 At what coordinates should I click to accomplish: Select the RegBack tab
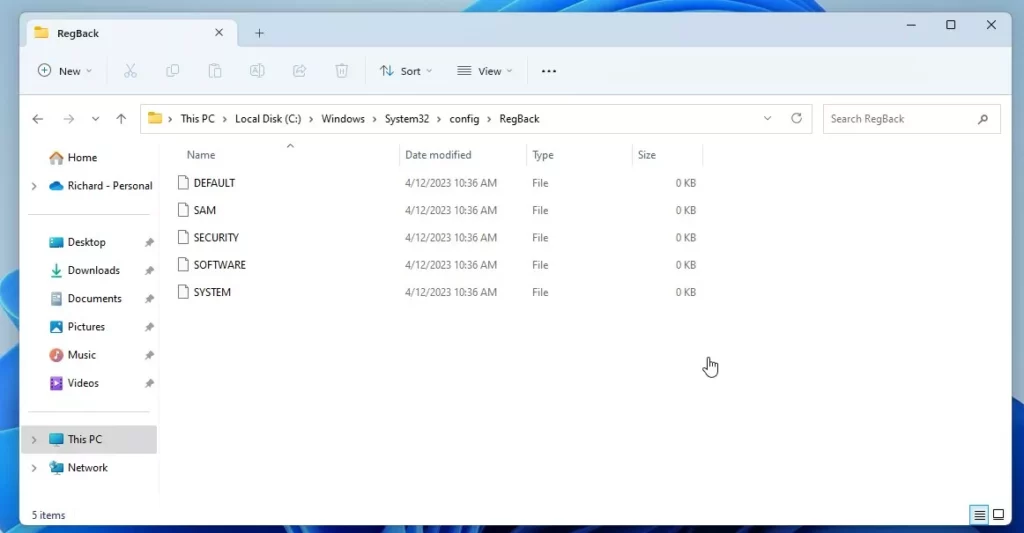point(133,33)
